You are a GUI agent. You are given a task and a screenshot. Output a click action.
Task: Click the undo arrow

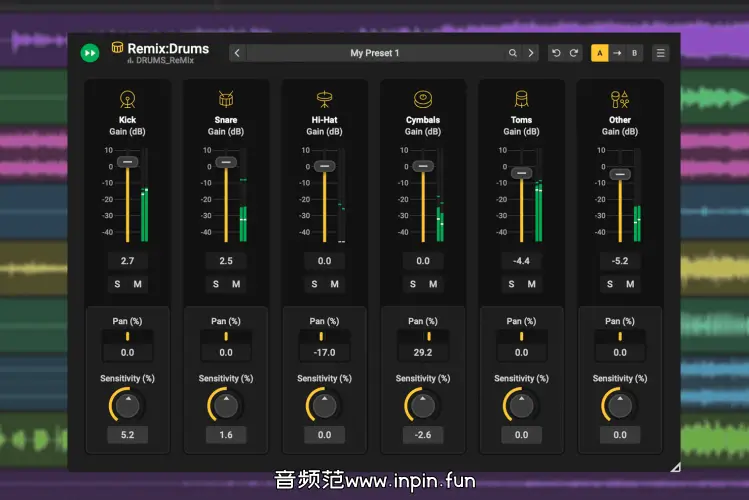pyautogui.click(x=556, y=53)
